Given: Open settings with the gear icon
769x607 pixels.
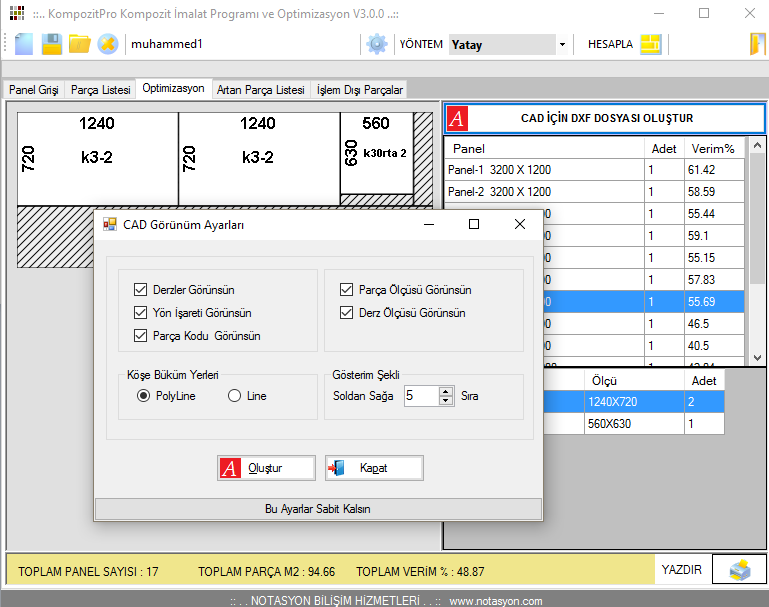Looking at the screenshot, I should click(377, 44).
